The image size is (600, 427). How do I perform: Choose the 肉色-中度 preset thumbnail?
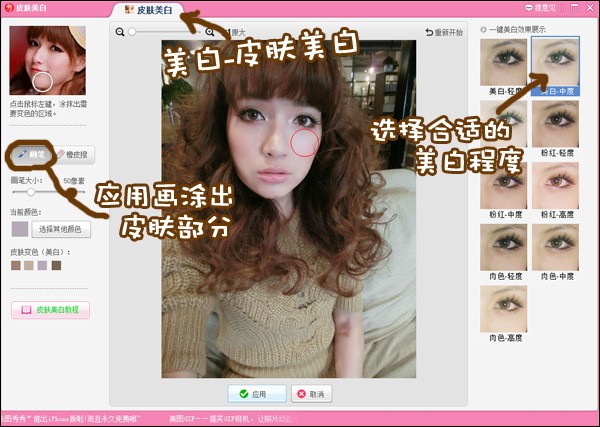pyautogui.click(x=555, y=252)
